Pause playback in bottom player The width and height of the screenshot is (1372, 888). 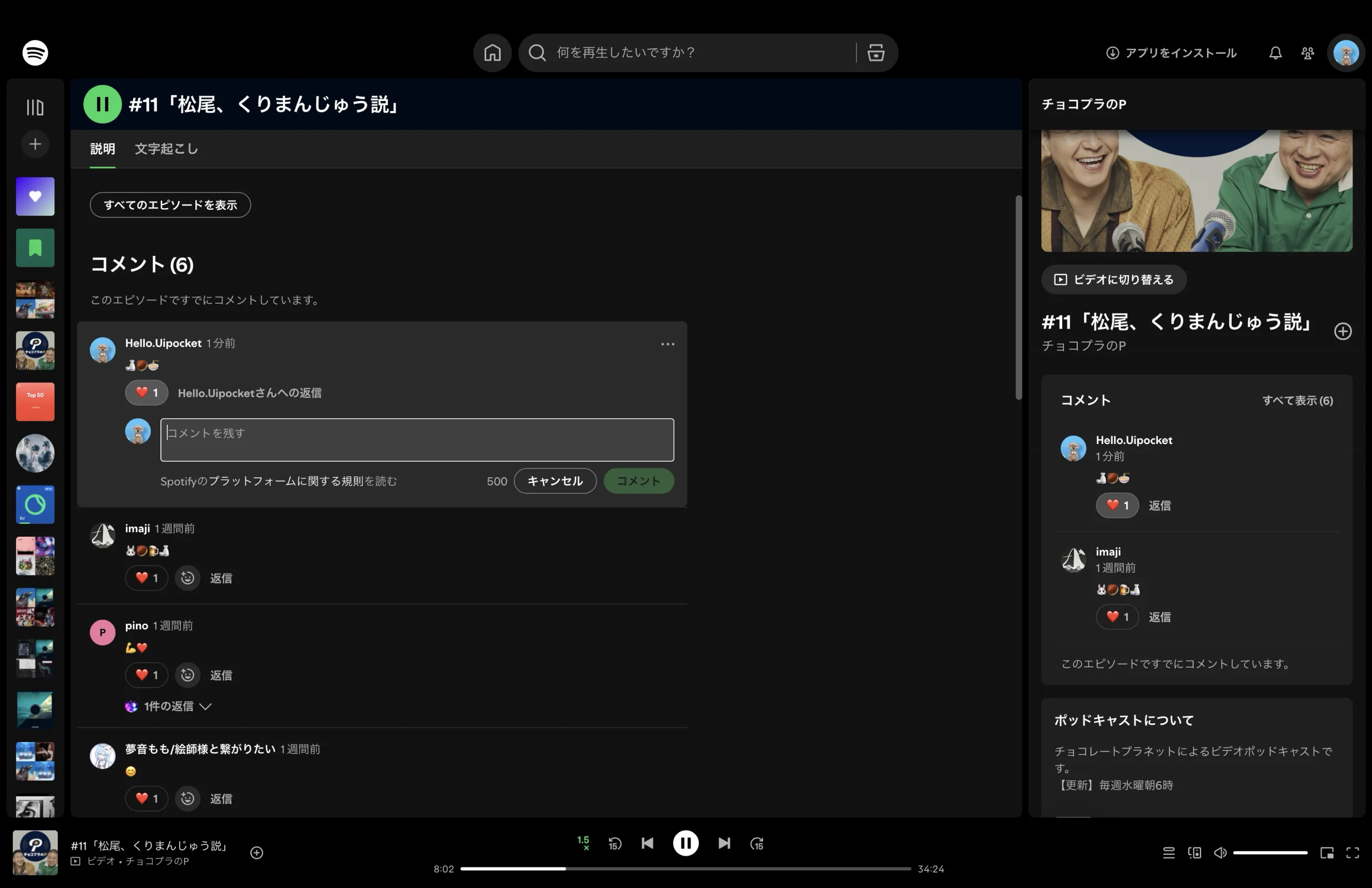[x=685, y=843]
